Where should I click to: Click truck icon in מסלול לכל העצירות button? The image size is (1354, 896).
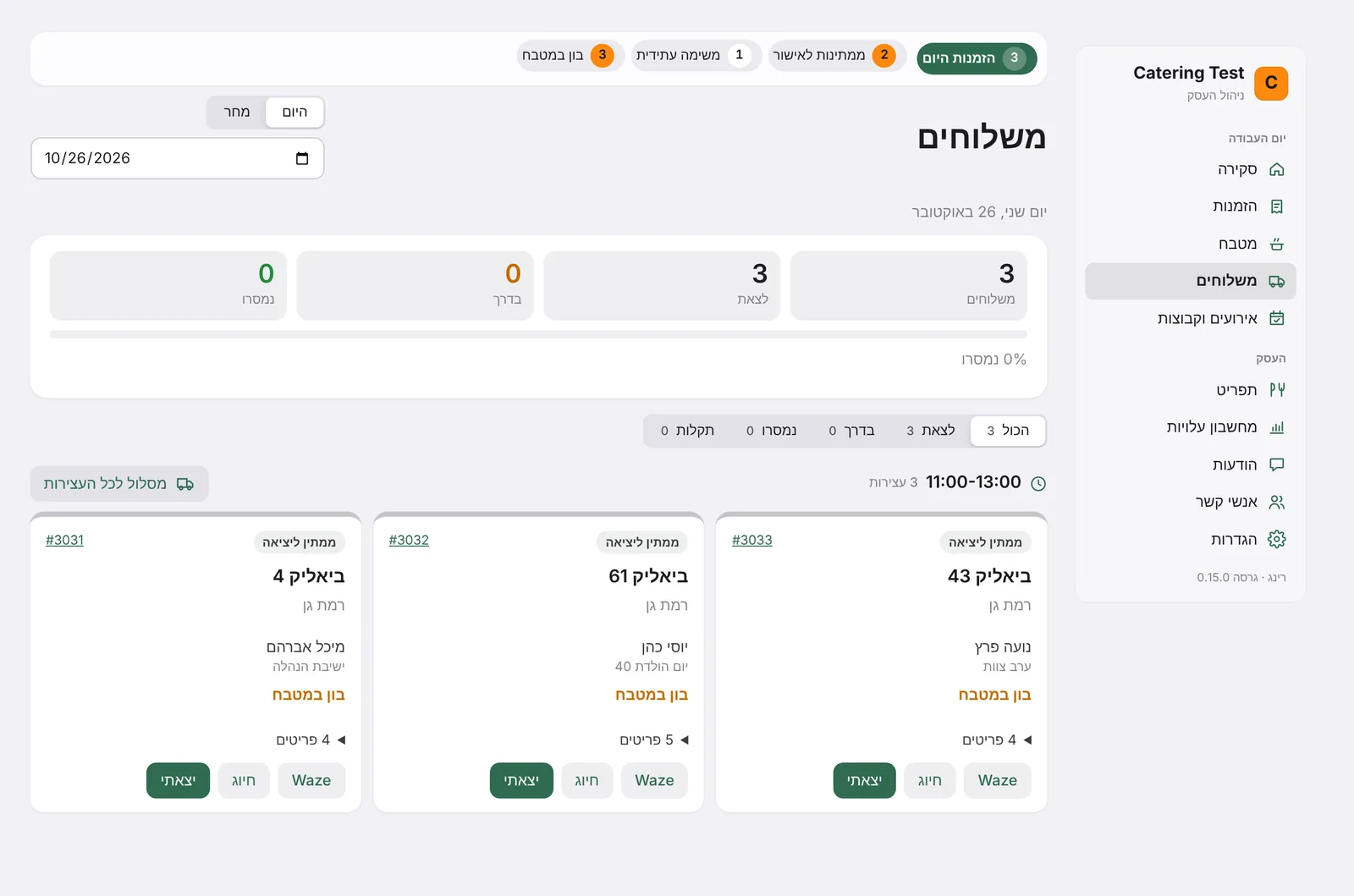point(185,484)
